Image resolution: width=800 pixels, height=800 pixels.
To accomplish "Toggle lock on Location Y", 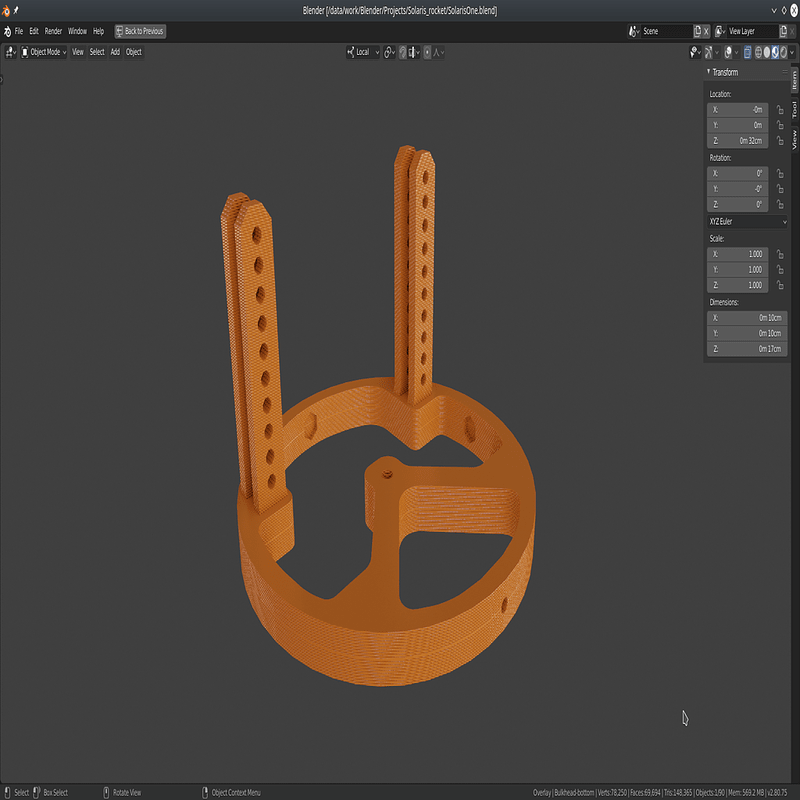I will coord(780,125).
